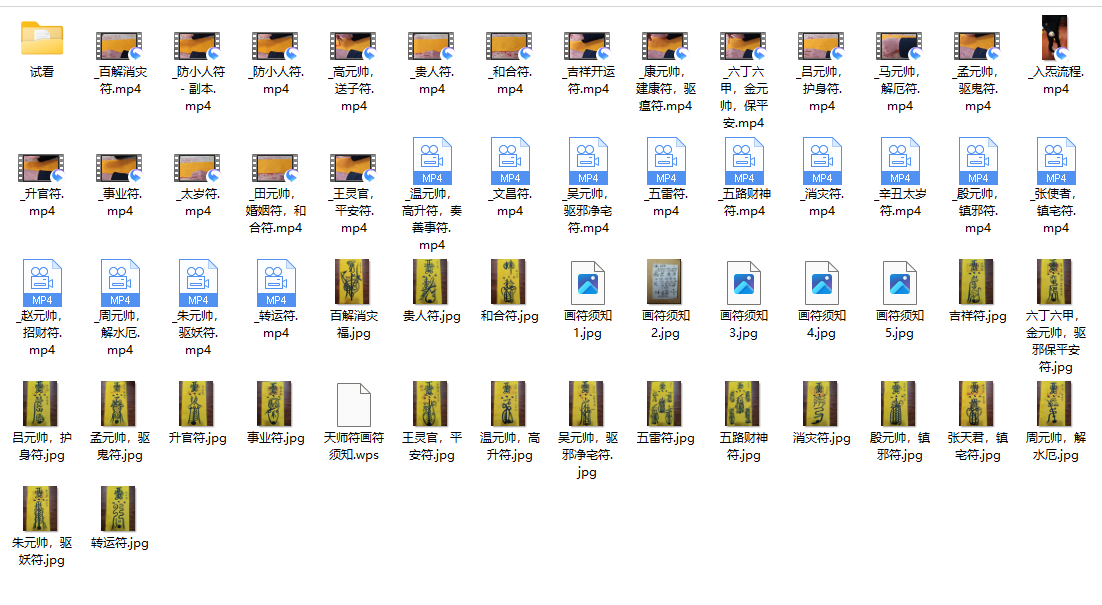Select the _赵元帅，招财符.mp4 file
Image resolution: width=1102 pixels, height=605 pixels.
click(x=42, y=283)
